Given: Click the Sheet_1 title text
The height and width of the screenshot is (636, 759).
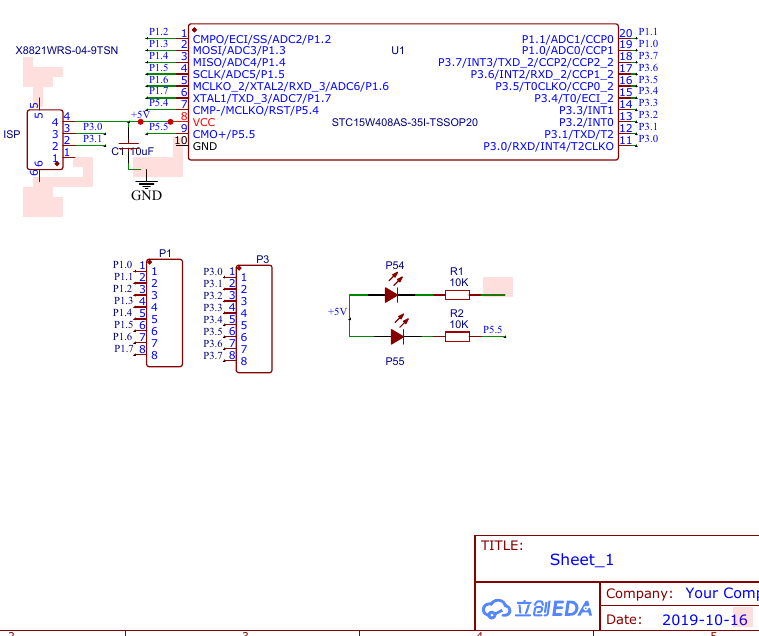Looking at the screenshot, I should click(x=582, y=560).
